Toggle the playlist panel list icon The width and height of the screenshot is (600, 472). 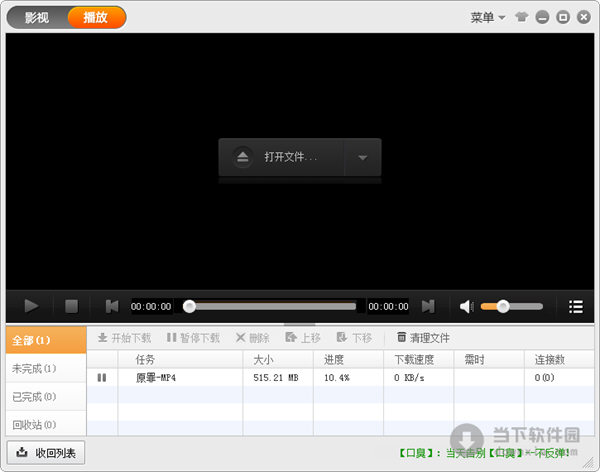click(x=575, y=306)
